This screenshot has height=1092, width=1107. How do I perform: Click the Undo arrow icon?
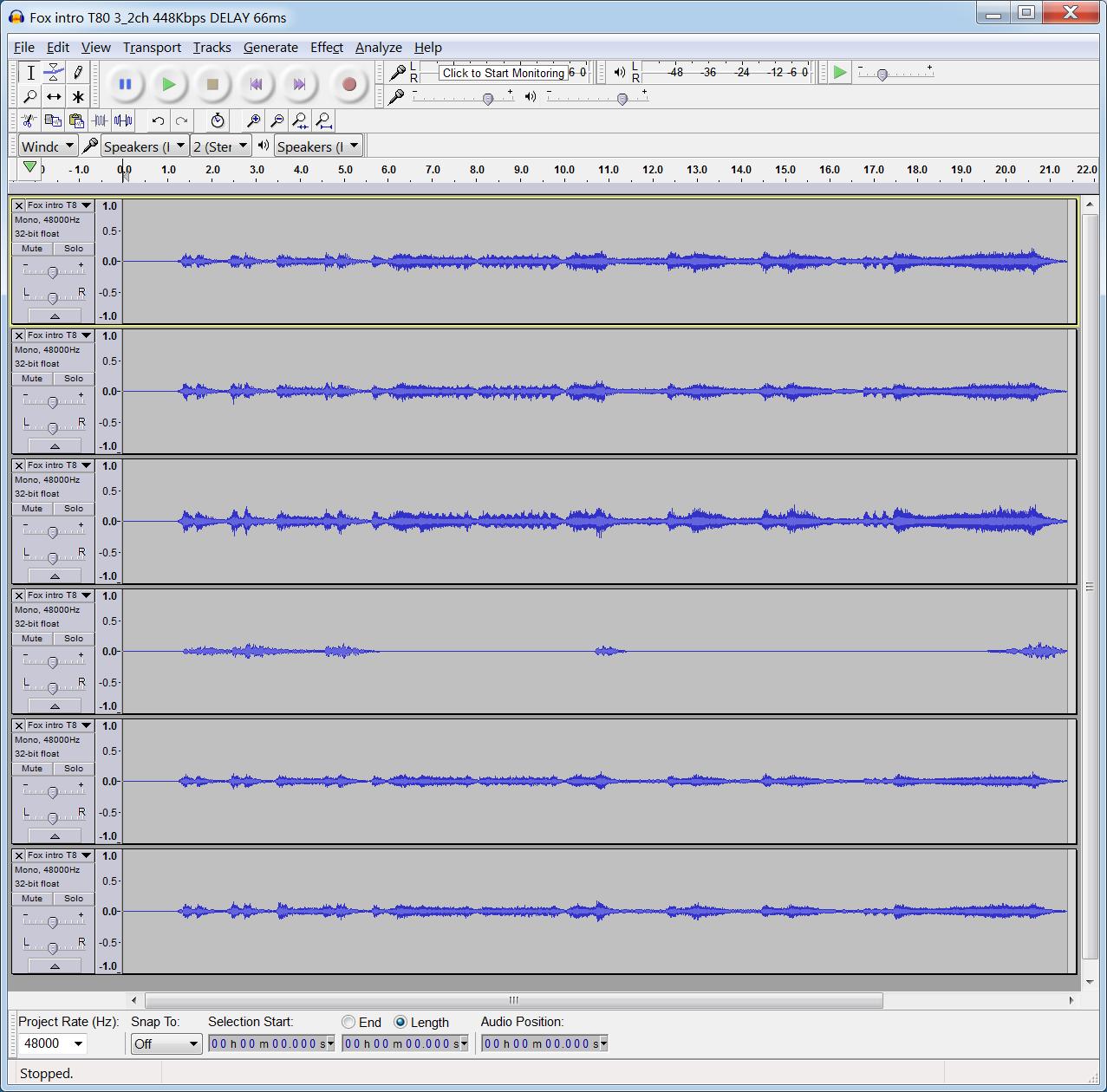point(158,120)
